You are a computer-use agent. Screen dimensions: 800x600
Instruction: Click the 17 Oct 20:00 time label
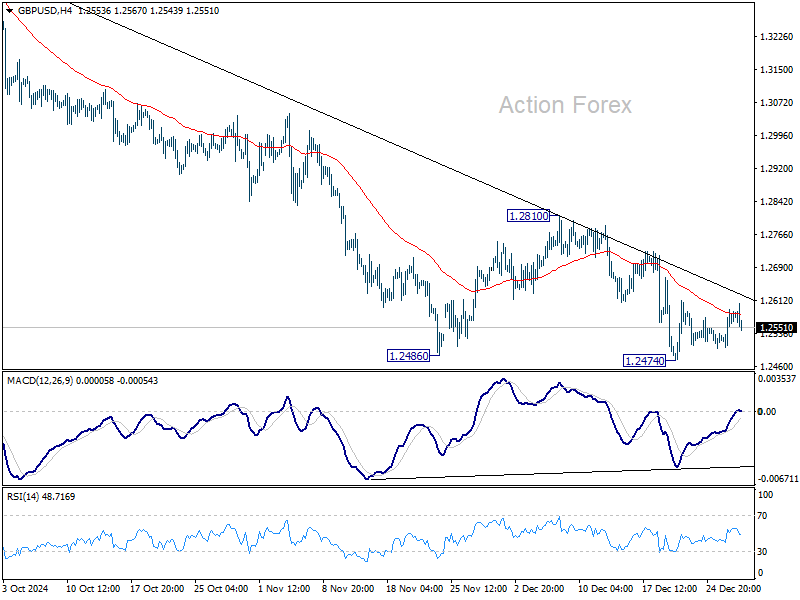coord(157,588)
